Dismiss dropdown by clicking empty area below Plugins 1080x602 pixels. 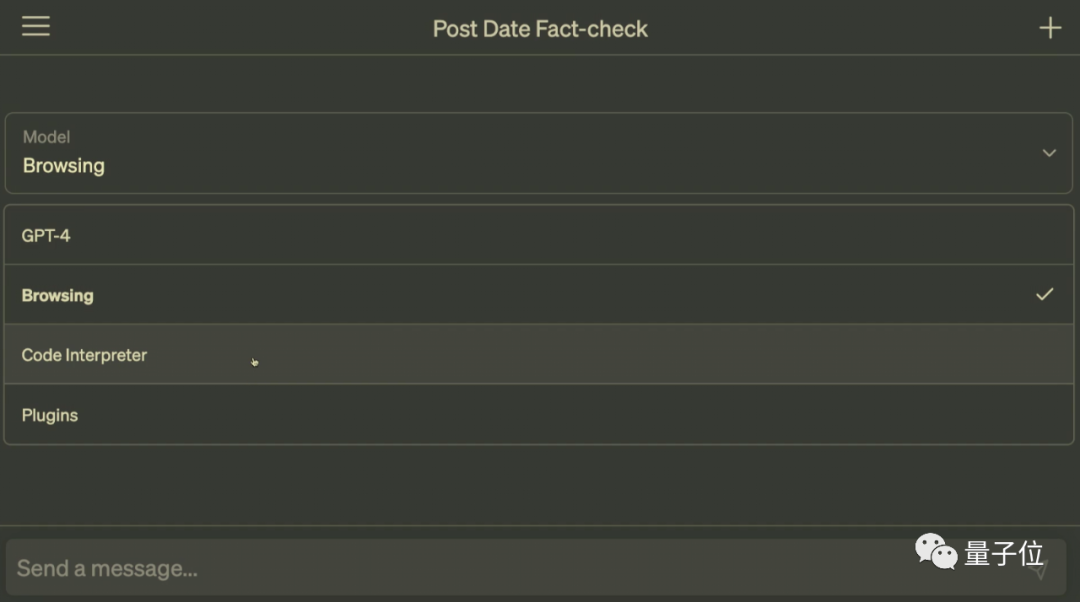click(539, 485)
